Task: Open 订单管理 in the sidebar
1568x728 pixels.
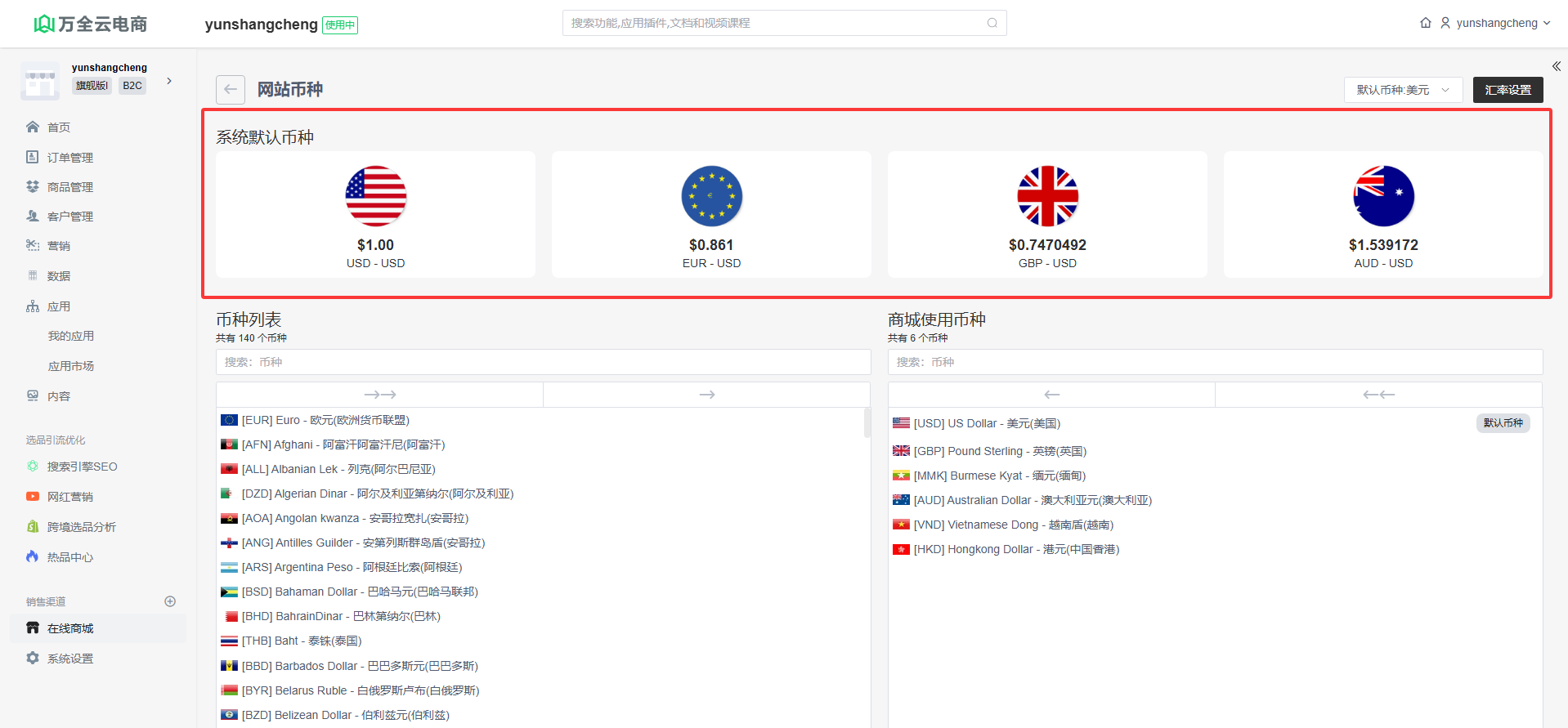Action: pos(69,157)
